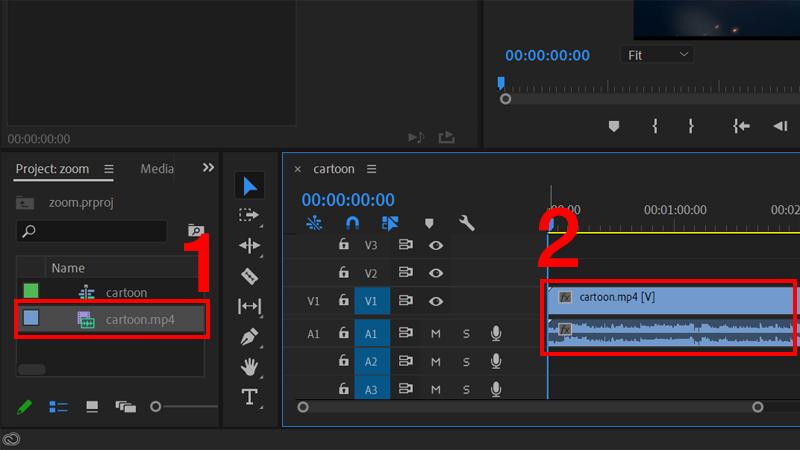Open timeline display settings wrench
Screen dimensions: 800x450
466,223
